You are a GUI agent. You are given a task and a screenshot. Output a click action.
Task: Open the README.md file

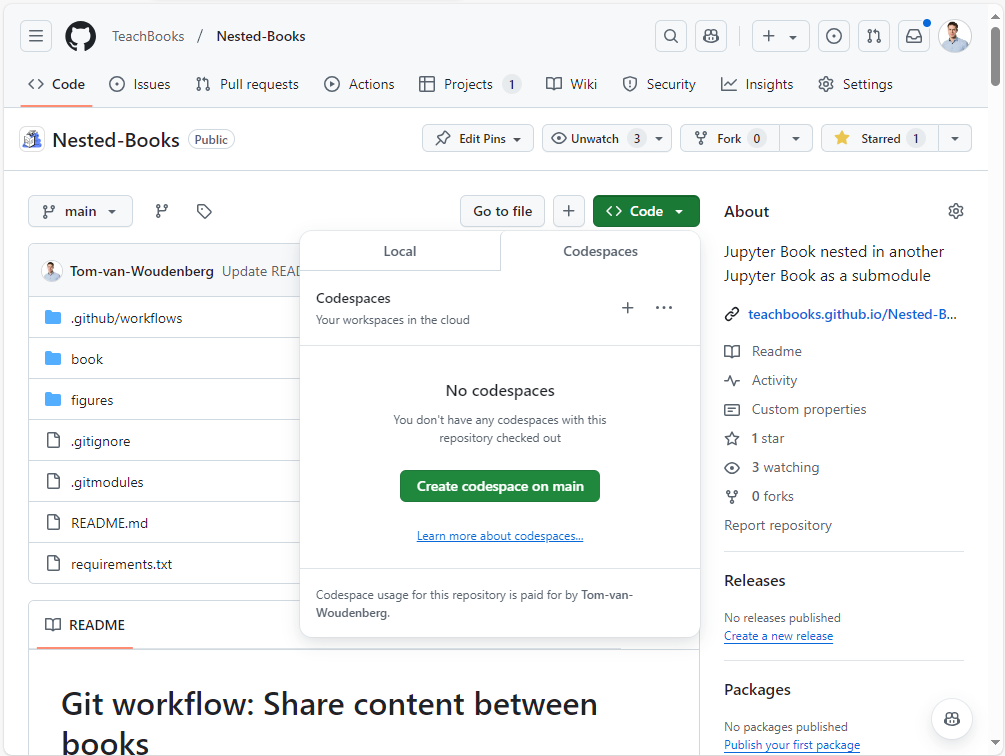109,522
